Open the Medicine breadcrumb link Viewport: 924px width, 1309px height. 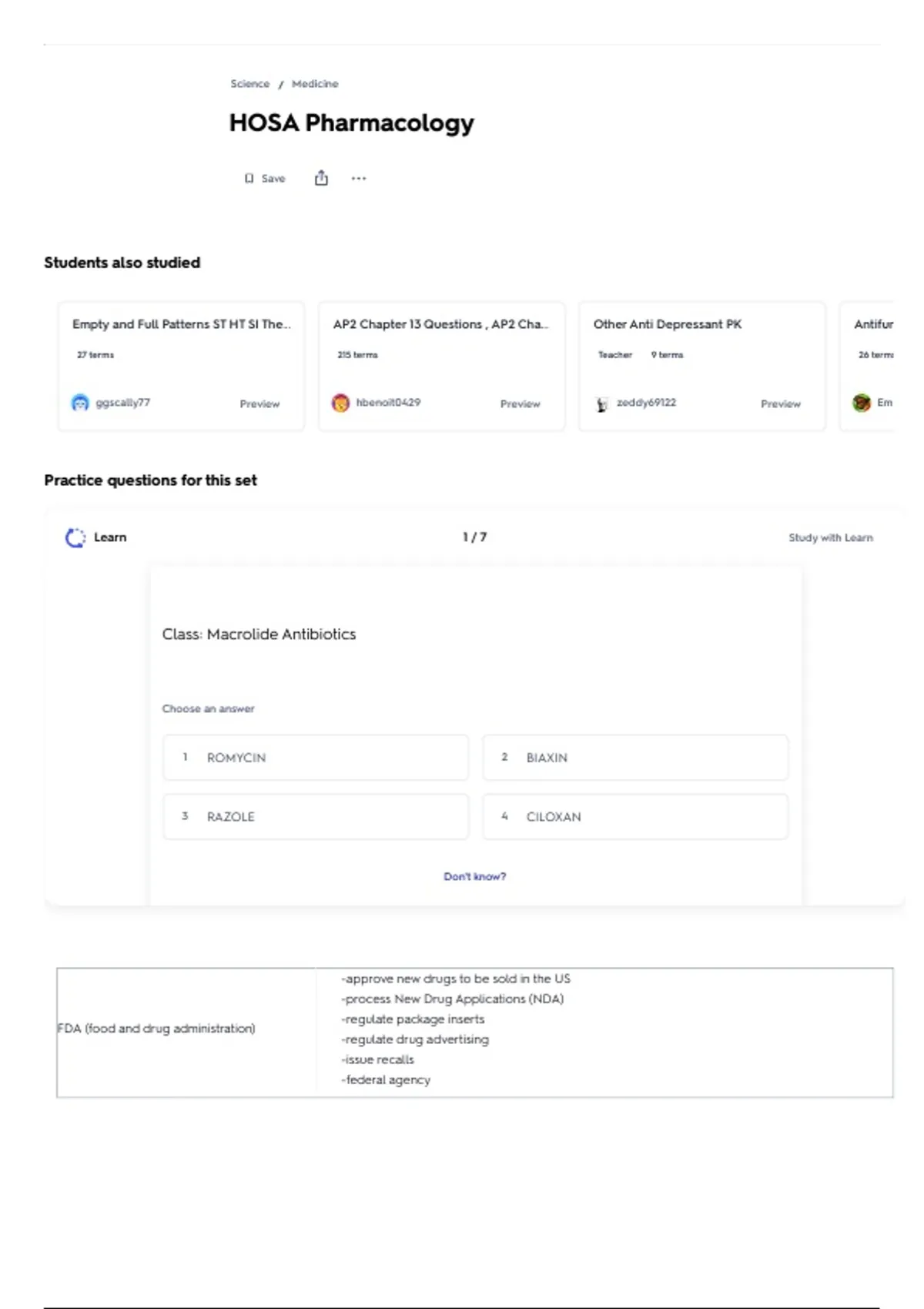(315, 84)
